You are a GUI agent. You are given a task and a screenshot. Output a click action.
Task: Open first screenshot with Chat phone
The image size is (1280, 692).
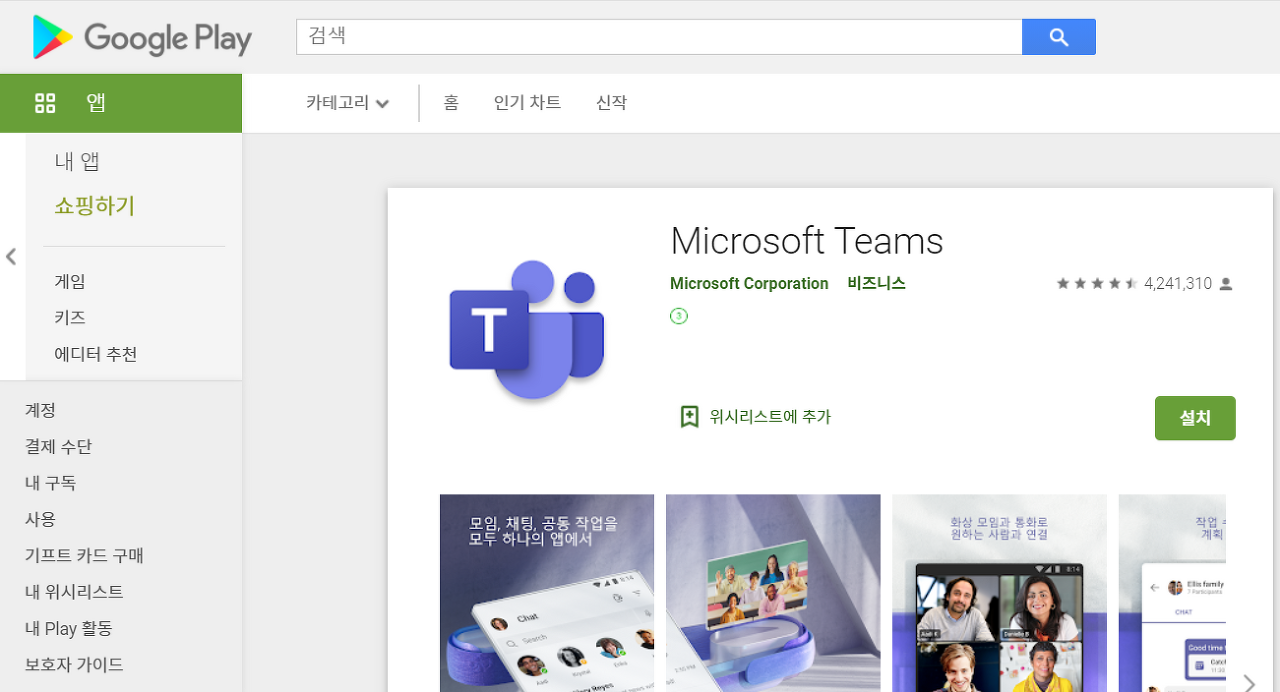click(x=547, y=593)
